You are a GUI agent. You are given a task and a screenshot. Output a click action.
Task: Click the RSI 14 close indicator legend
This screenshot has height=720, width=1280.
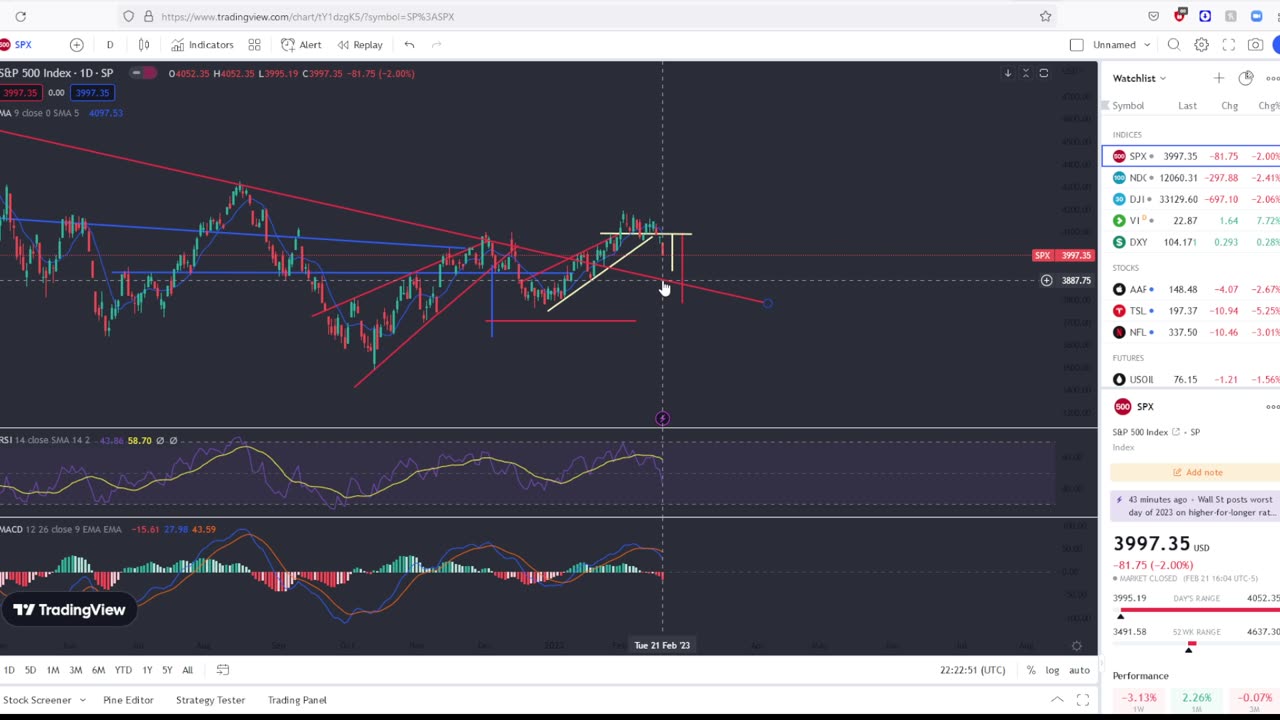click(44, 440)
